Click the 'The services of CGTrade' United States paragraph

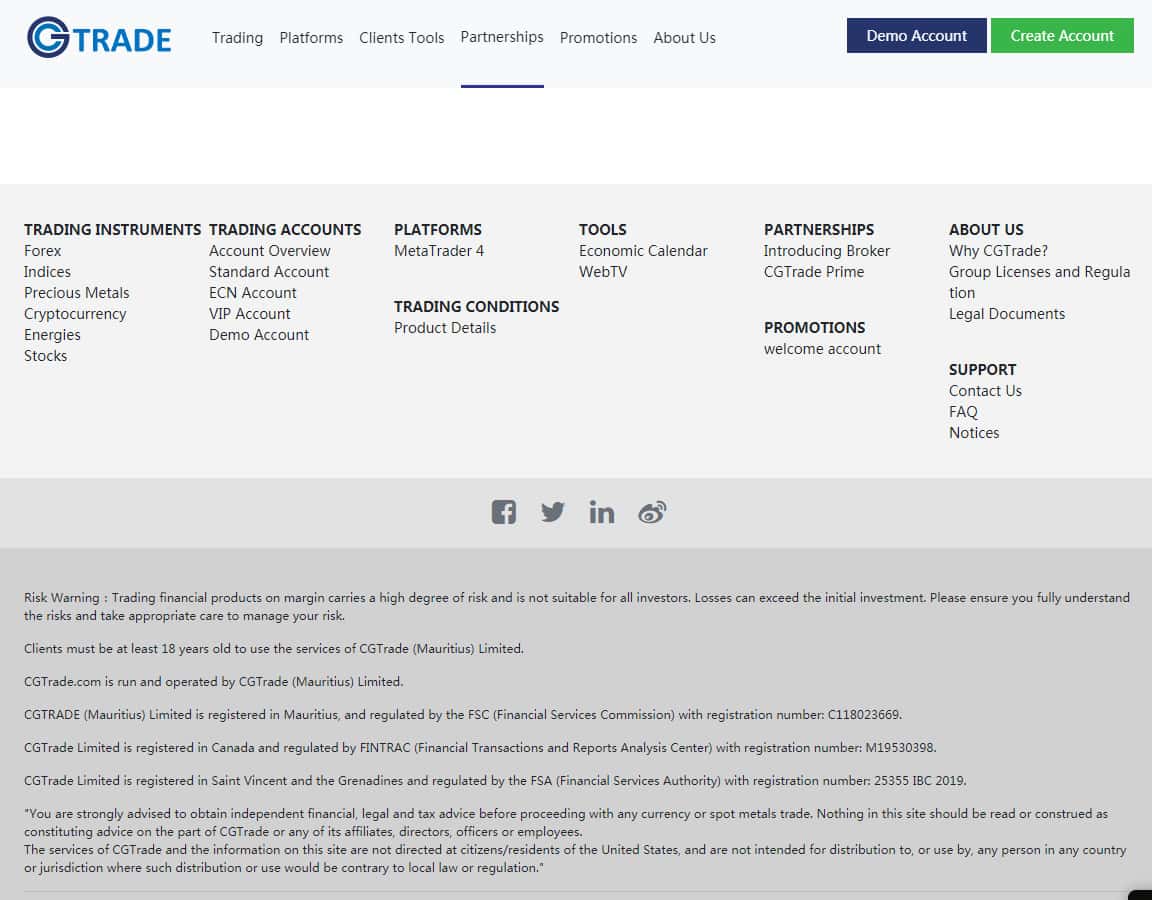[x=575, y=859]
